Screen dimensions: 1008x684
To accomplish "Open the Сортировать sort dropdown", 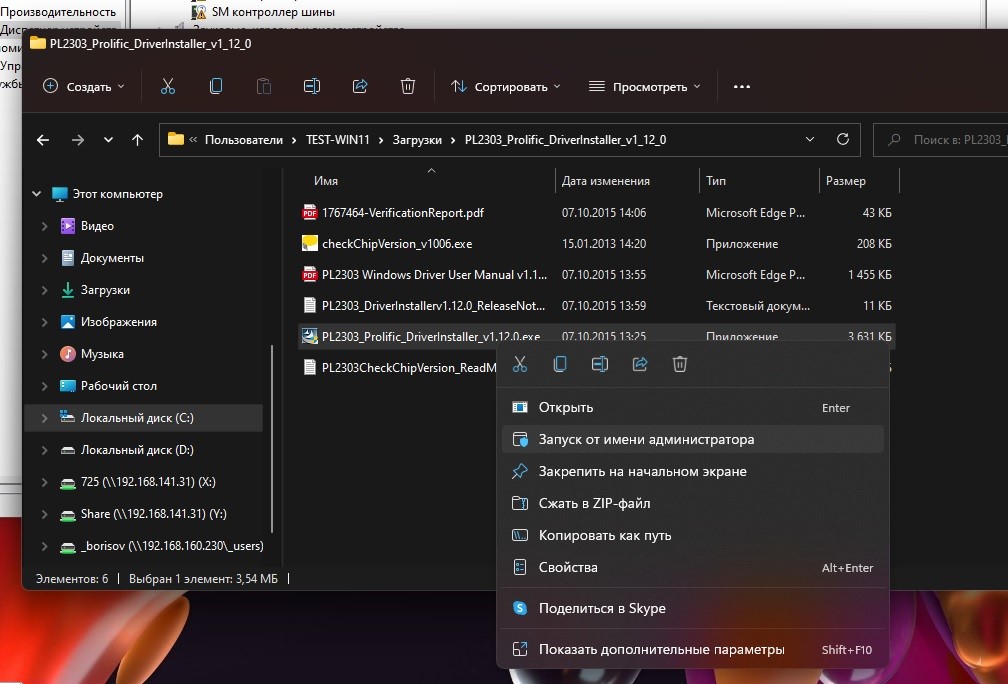I will (x=506, y=87).
